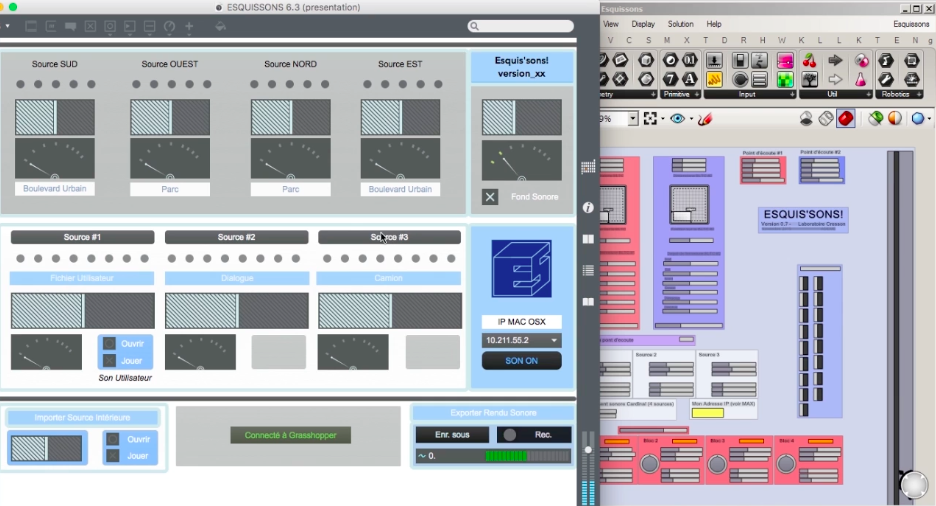Open the Max toolbar leftmost dropdown arrow
936x506 pixels.
(x=7, y=27)
